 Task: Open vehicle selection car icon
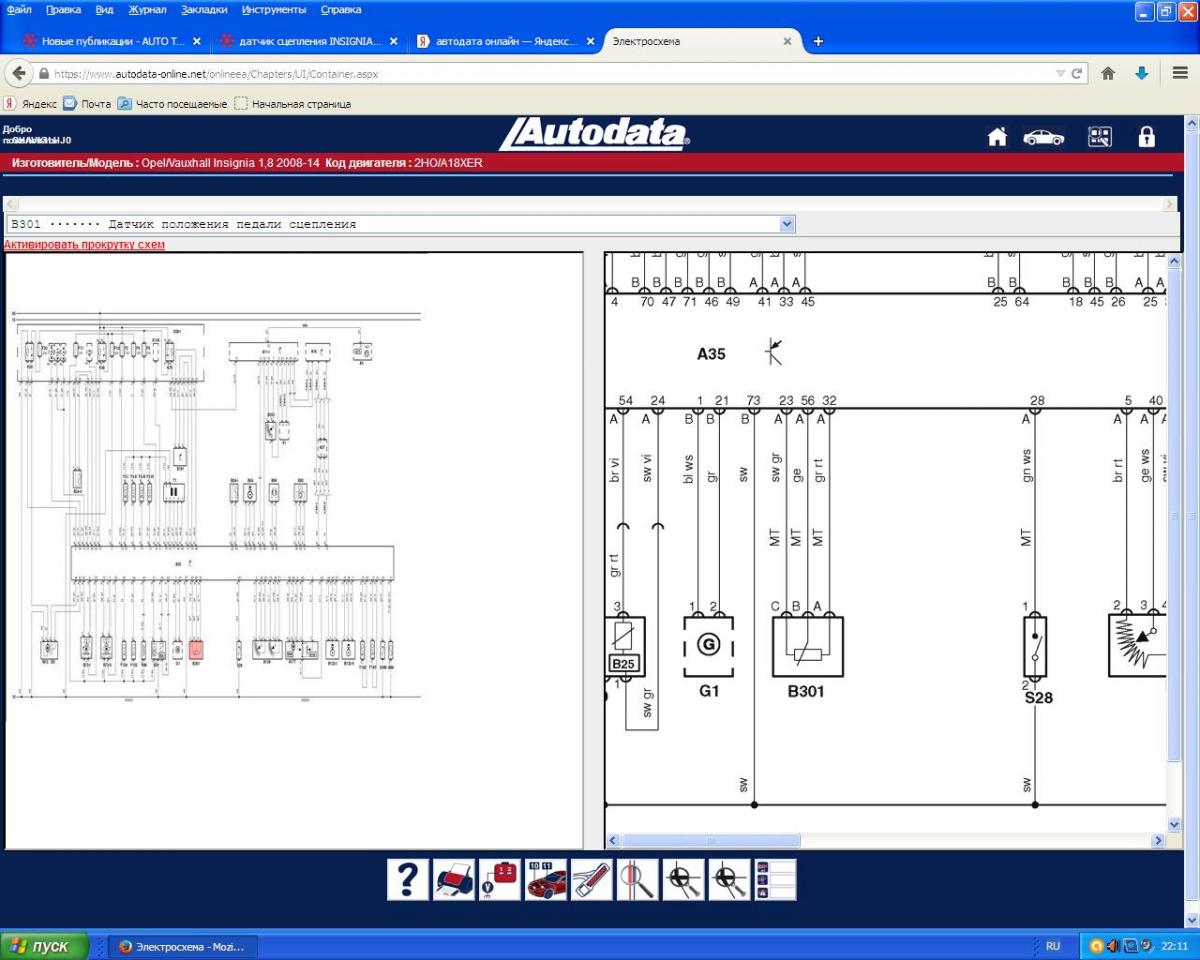point(1043,137)
